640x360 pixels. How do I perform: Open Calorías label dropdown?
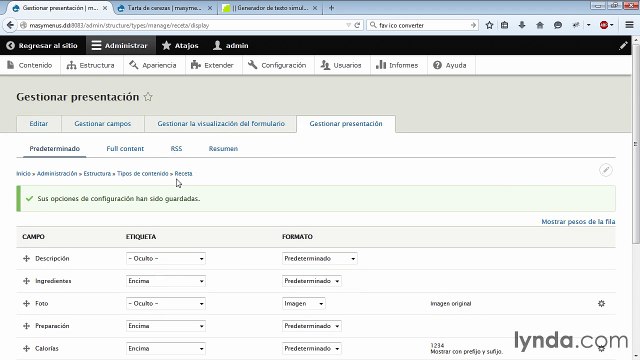pyautogui.click(x=166, y=349)
